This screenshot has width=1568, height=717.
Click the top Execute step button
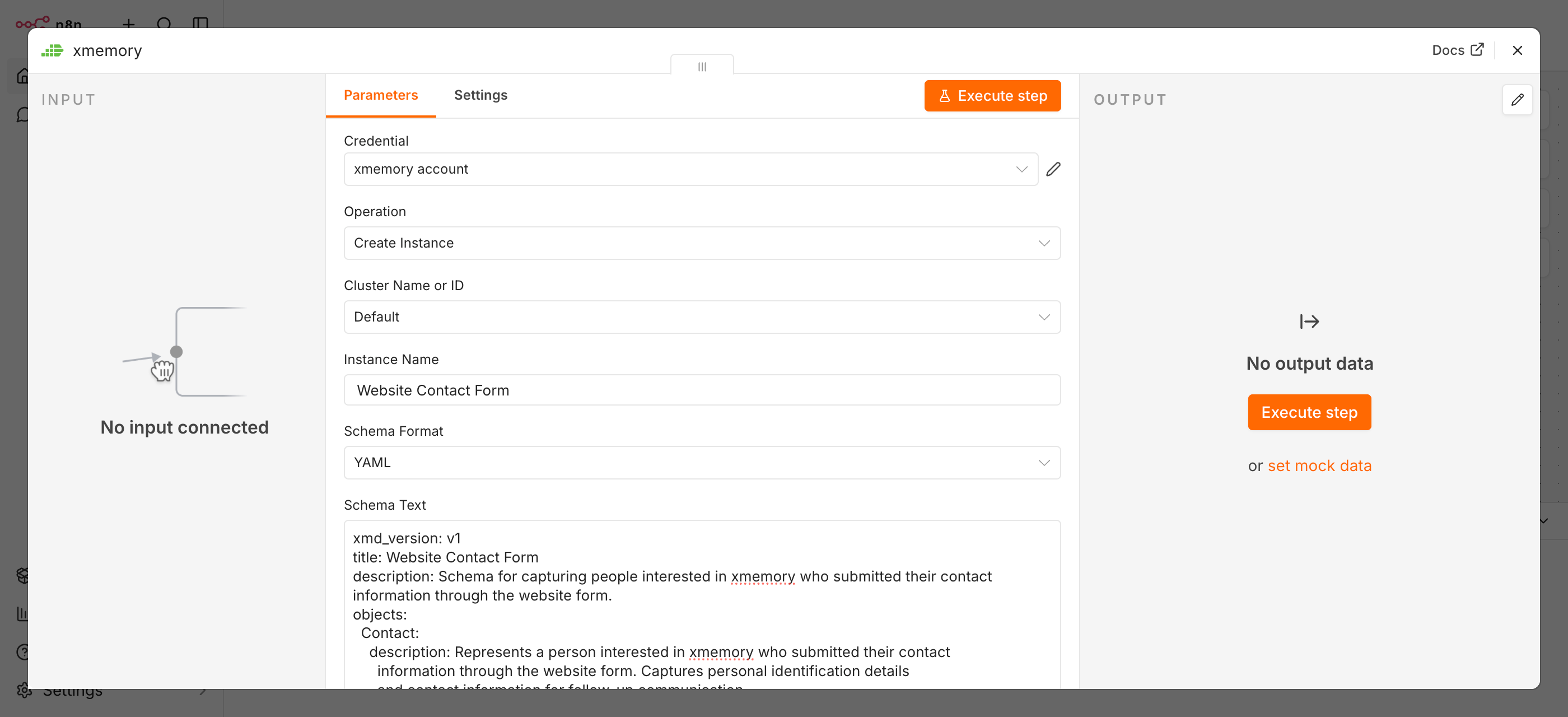992,96
